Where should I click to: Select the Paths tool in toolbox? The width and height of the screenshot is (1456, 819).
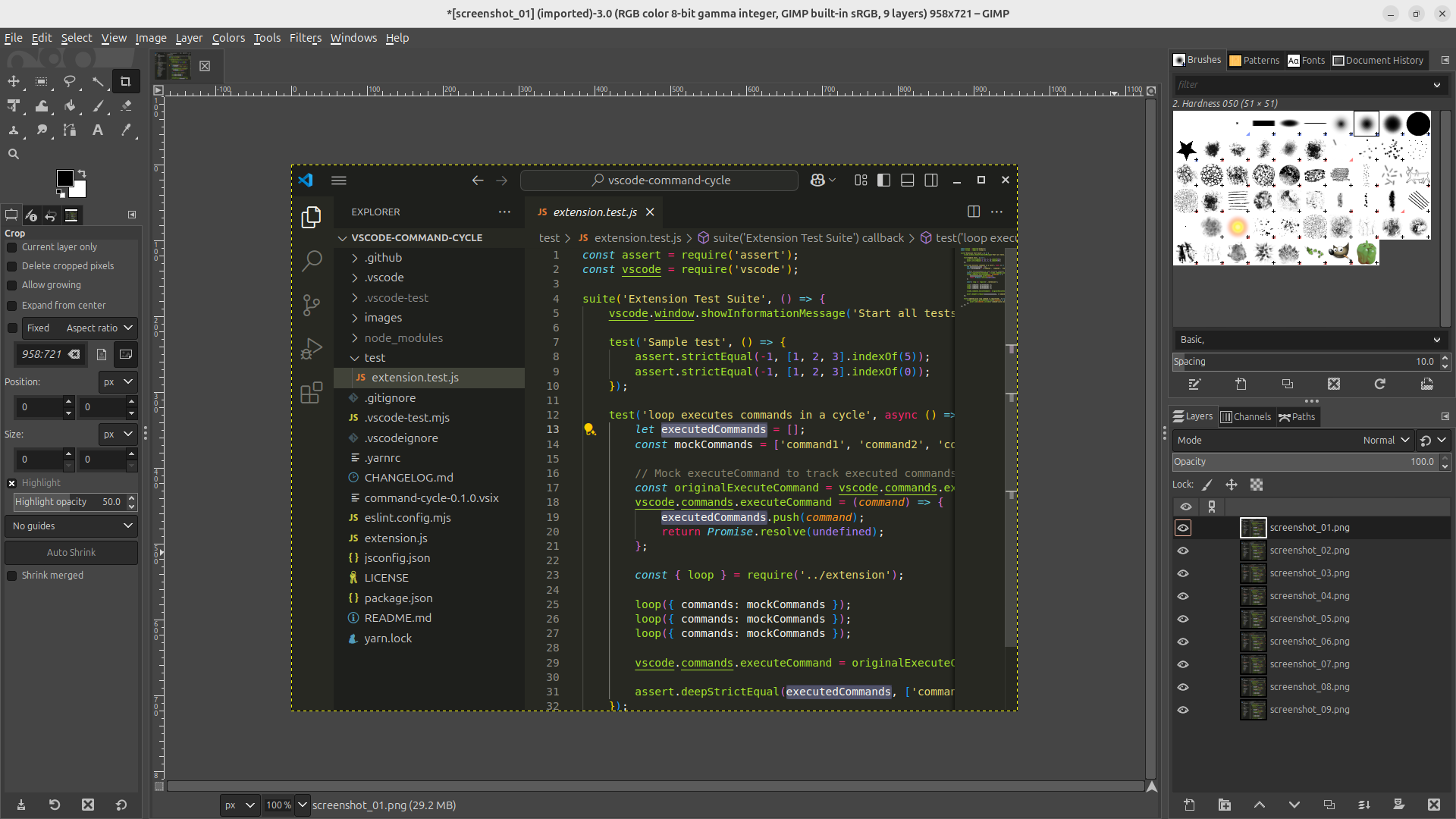coord(70,130)
